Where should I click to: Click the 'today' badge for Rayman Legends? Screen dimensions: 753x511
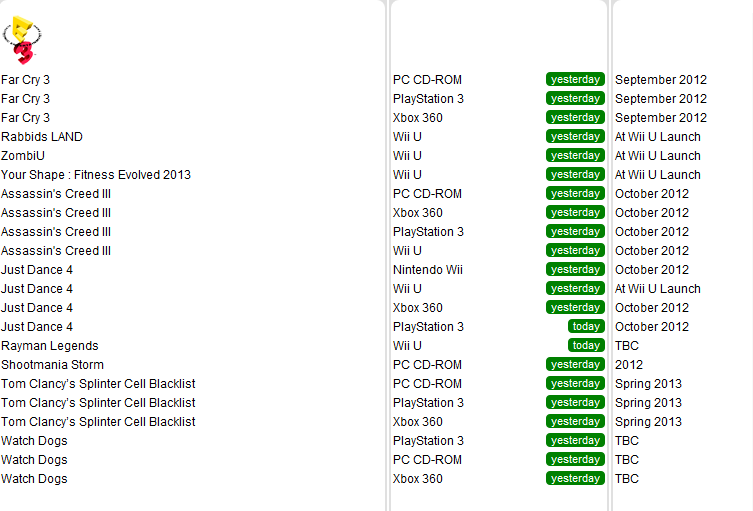586,346
